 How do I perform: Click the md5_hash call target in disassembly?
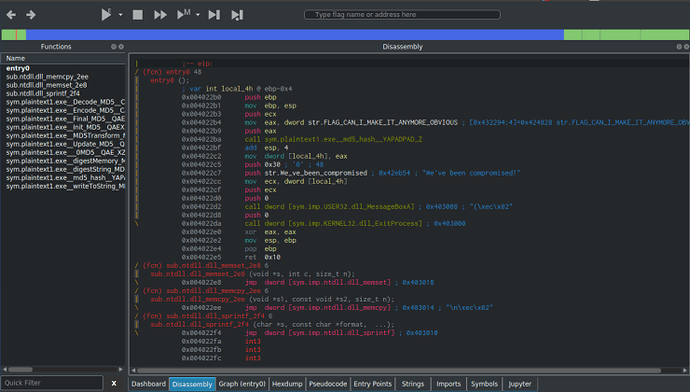pyautogui.click(x=343, y=139)
